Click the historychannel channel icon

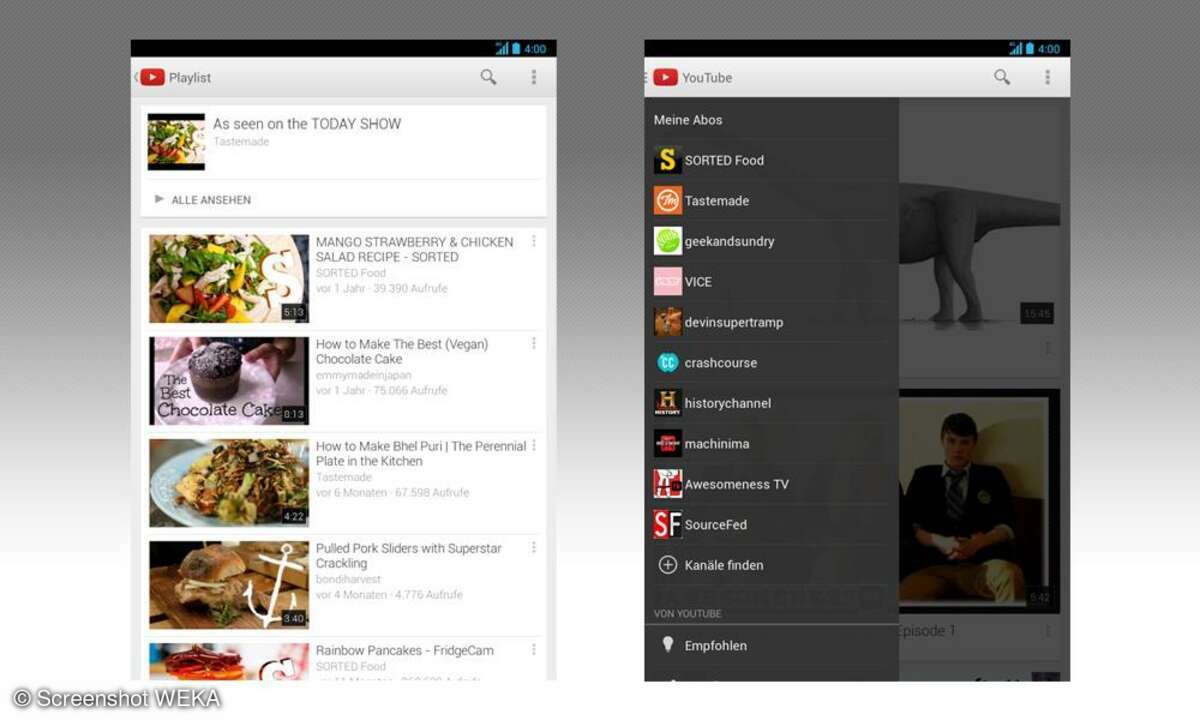668,403
